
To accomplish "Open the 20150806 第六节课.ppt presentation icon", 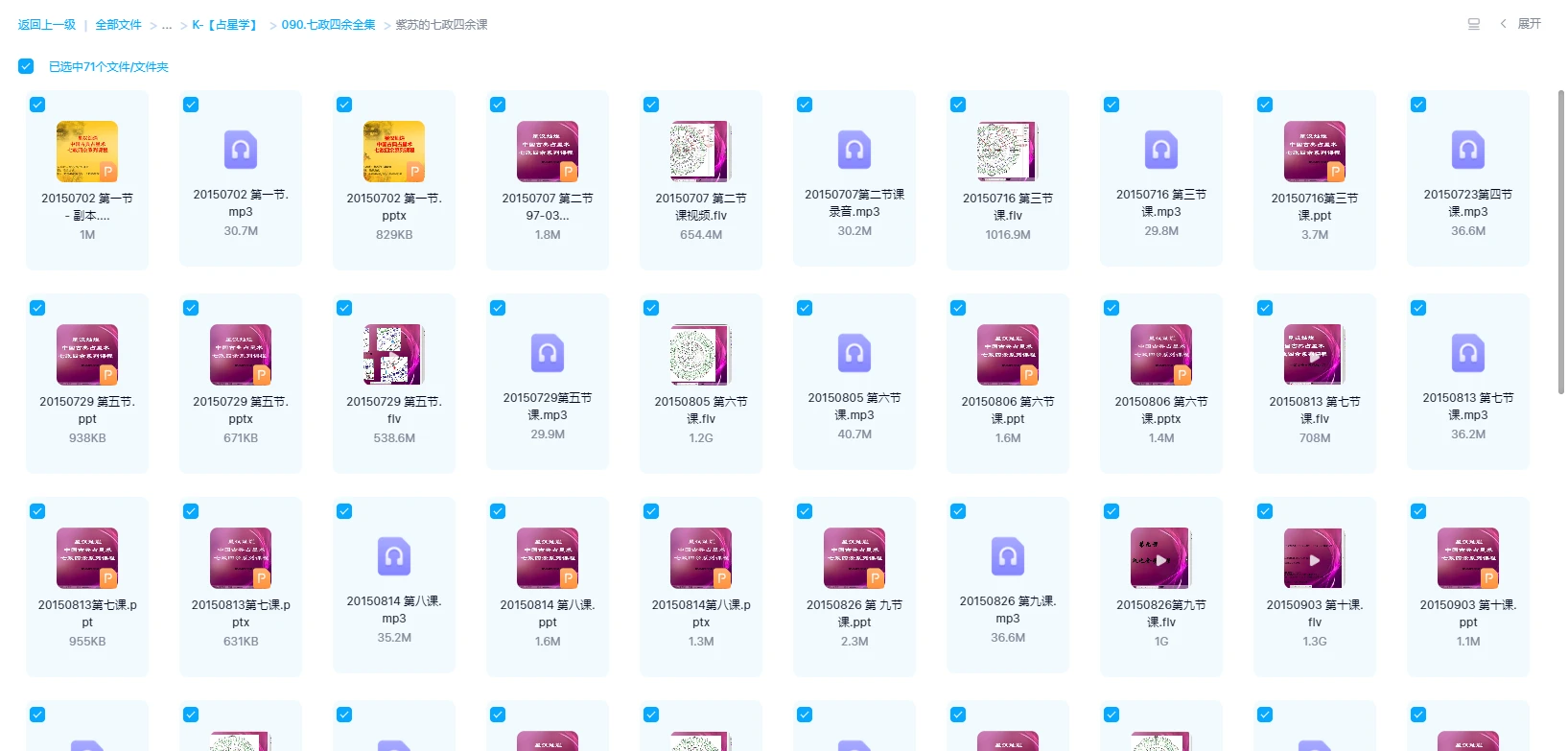I will point(1008,355).
